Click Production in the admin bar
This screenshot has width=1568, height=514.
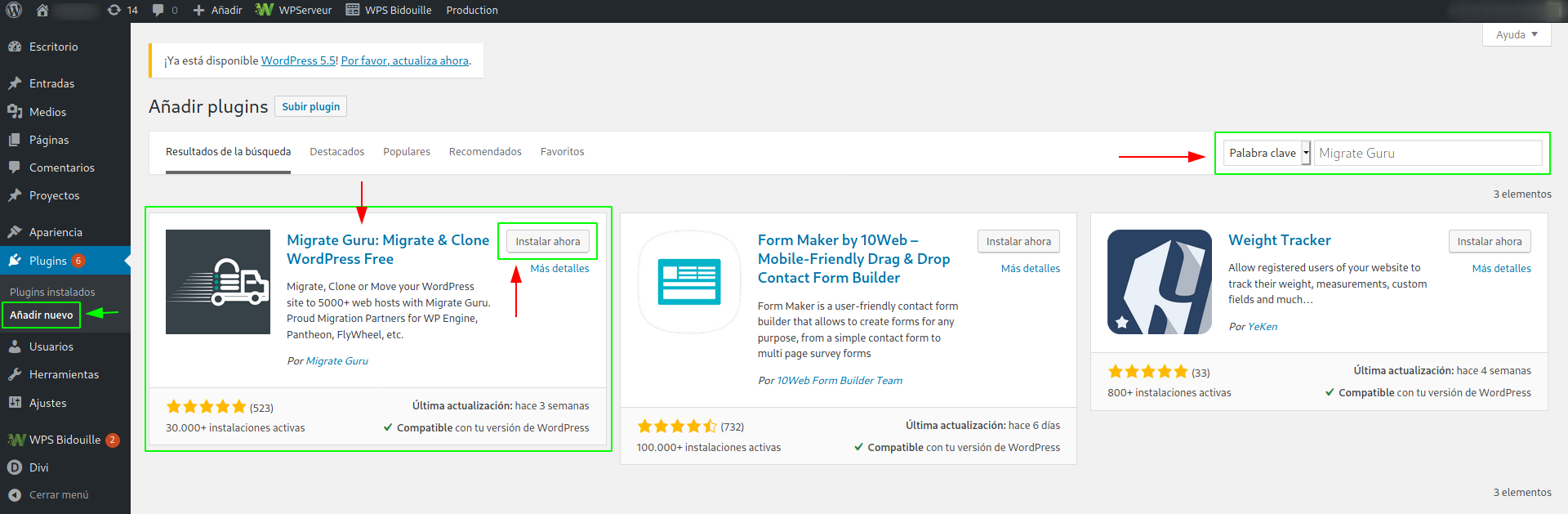(x=472, y=11)
